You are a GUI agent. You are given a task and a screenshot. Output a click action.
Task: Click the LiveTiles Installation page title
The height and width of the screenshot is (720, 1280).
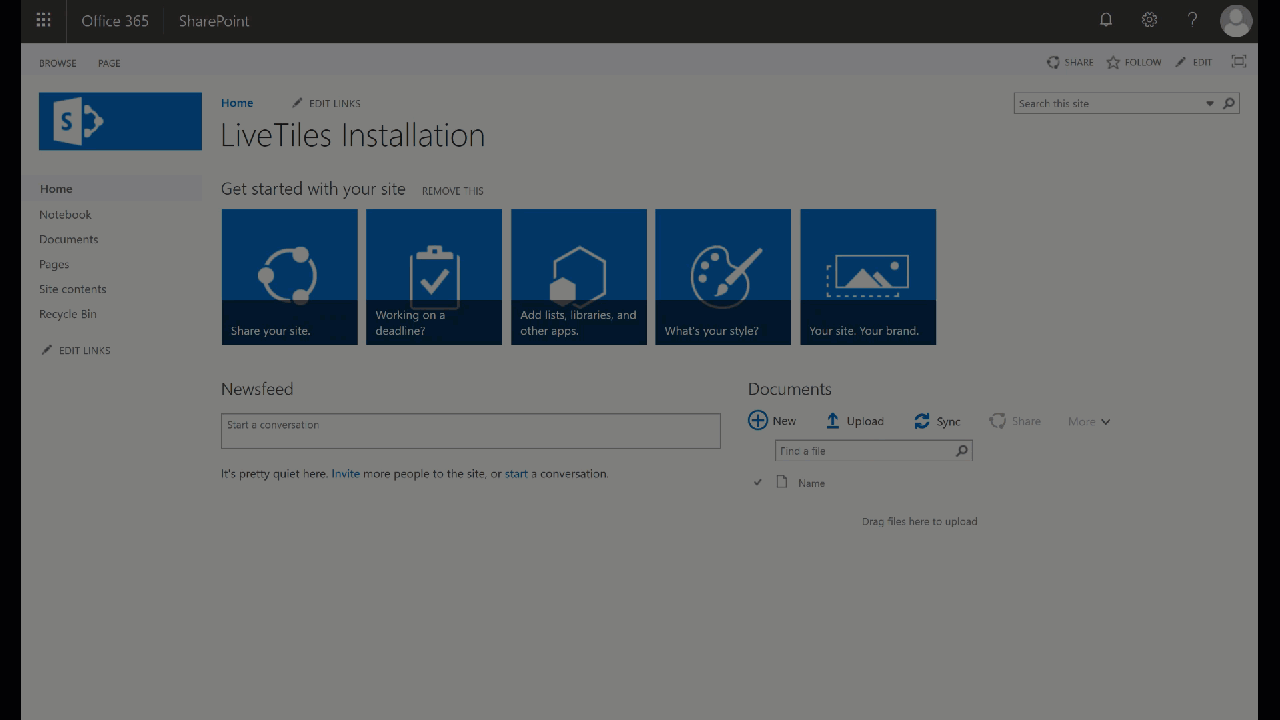(353, 135)
